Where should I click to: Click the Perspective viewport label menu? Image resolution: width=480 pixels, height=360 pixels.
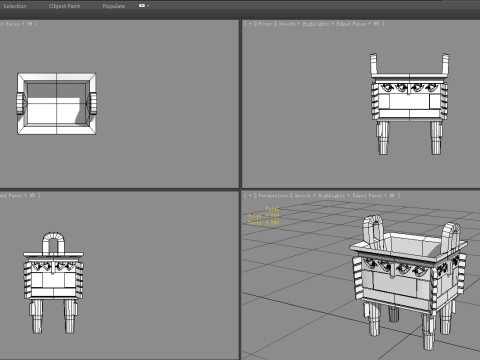coord(273,195)
